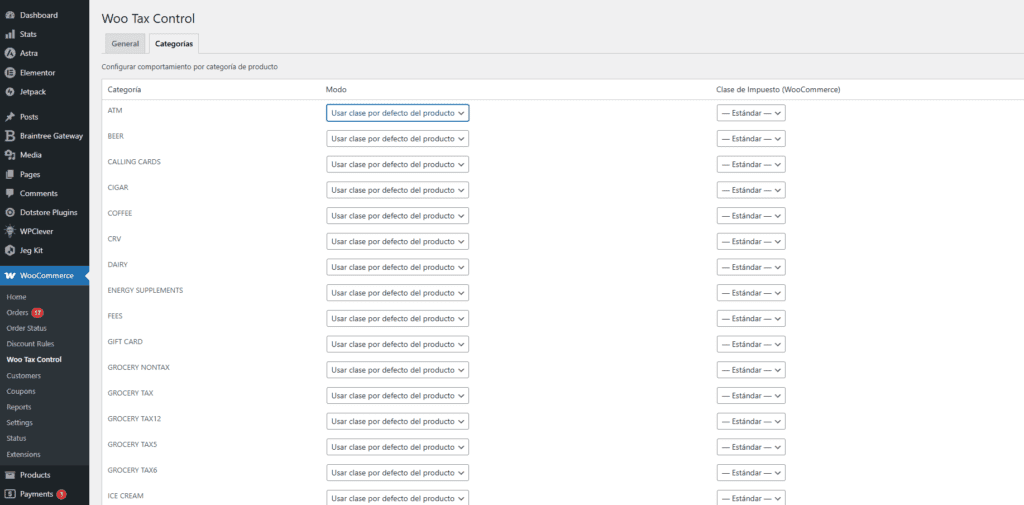The height and width of the screenshot is (505, 1024).
Task: Open the Astra theme icon
Action: (10, 54)
